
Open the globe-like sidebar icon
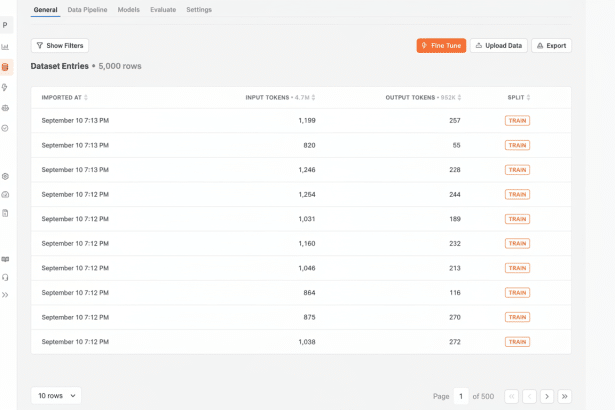(5, 108)
